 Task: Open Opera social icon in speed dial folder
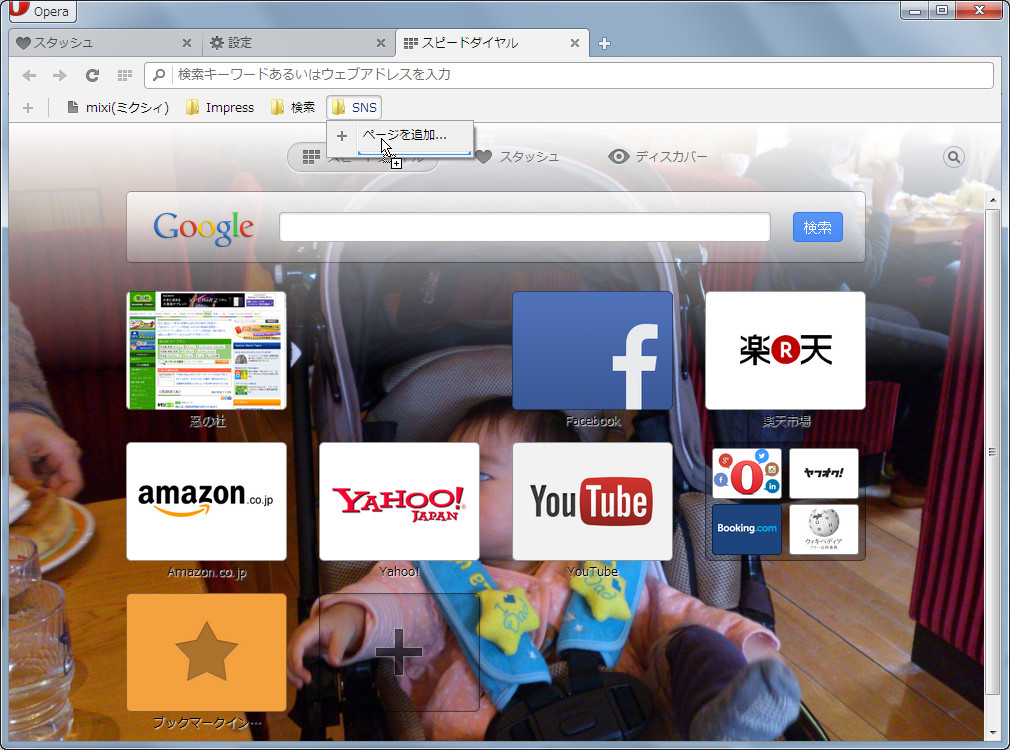click(x=747, y=474)
